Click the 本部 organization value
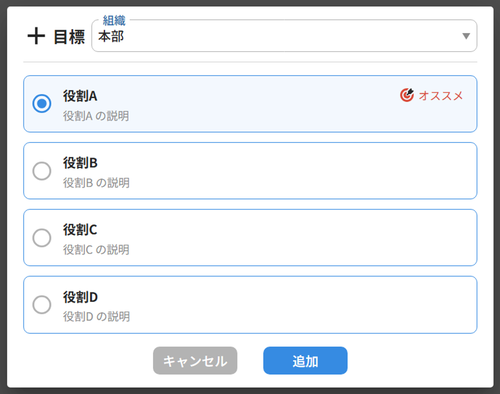The image size is (500, 394). point(111,36)
